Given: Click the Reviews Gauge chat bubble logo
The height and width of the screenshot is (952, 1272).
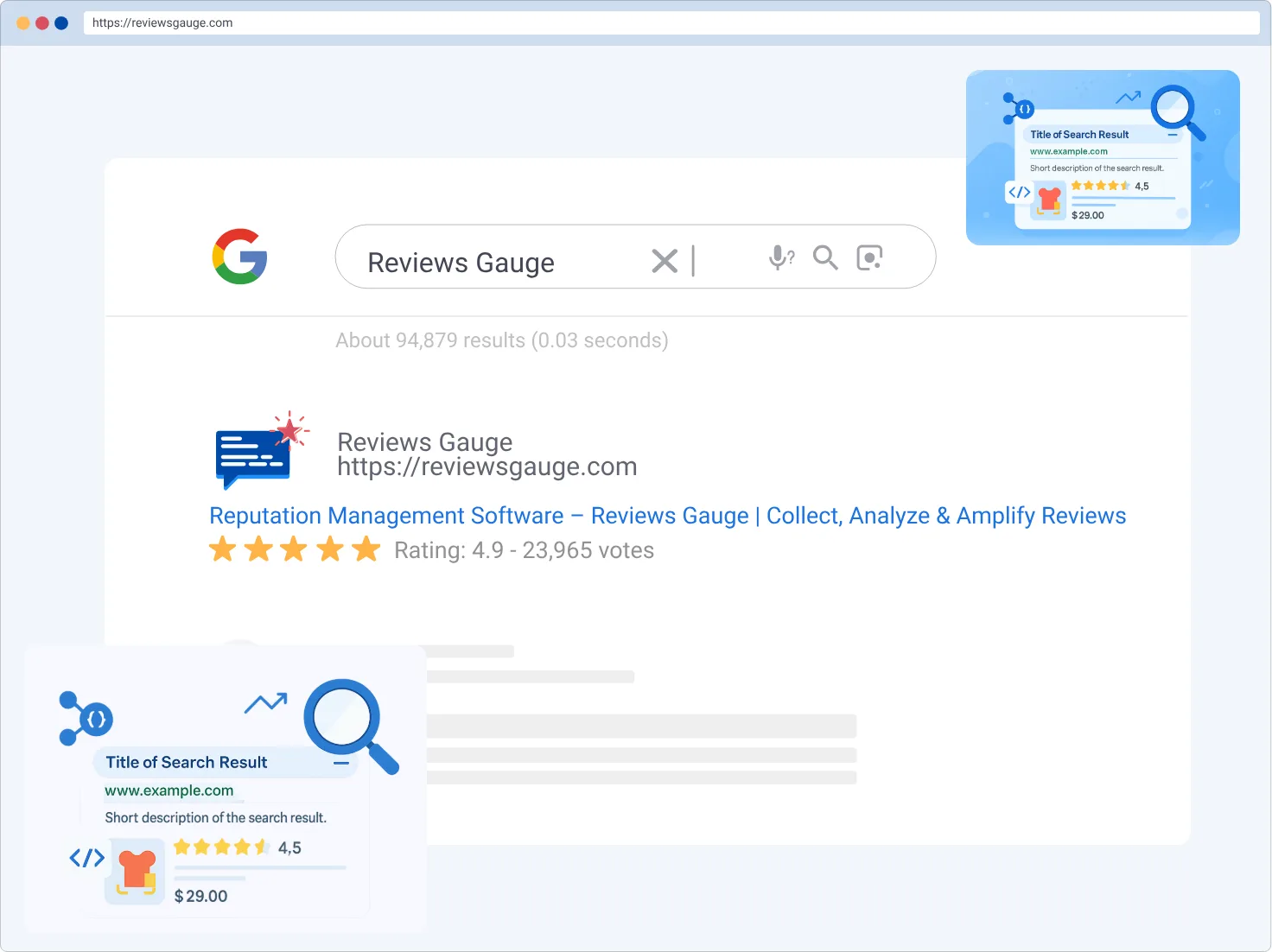Looking at the screenshot, I should pos(261,451).
